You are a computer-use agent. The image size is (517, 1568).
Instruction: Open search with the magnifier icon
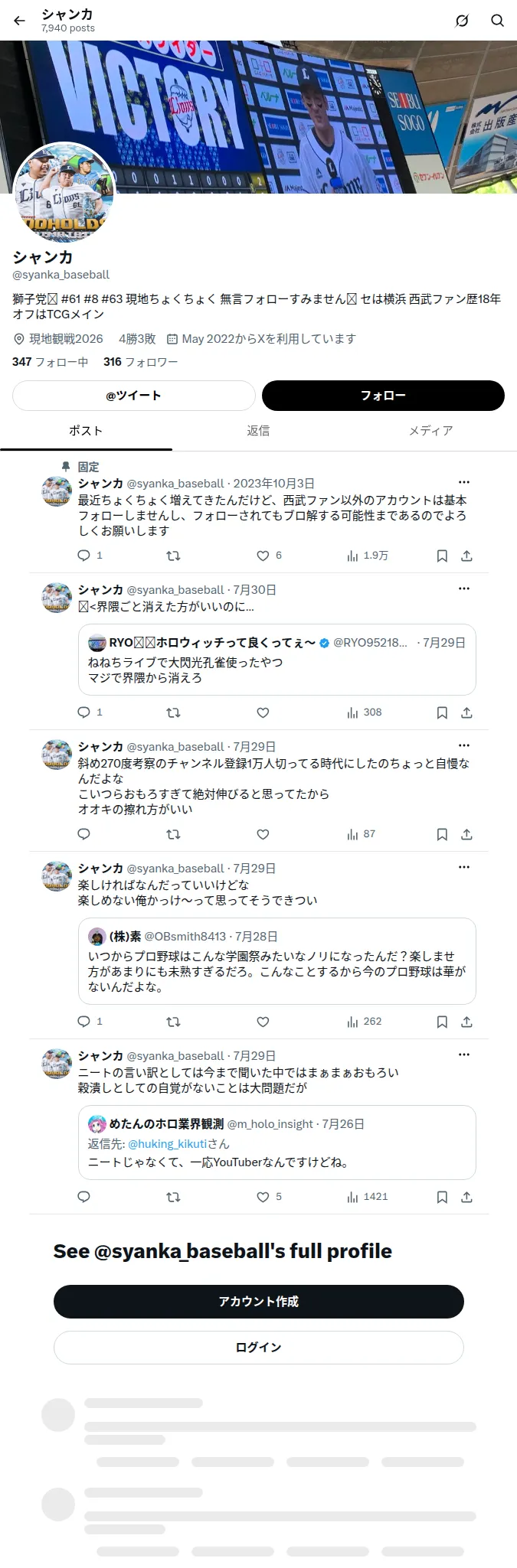coord(498,21)
